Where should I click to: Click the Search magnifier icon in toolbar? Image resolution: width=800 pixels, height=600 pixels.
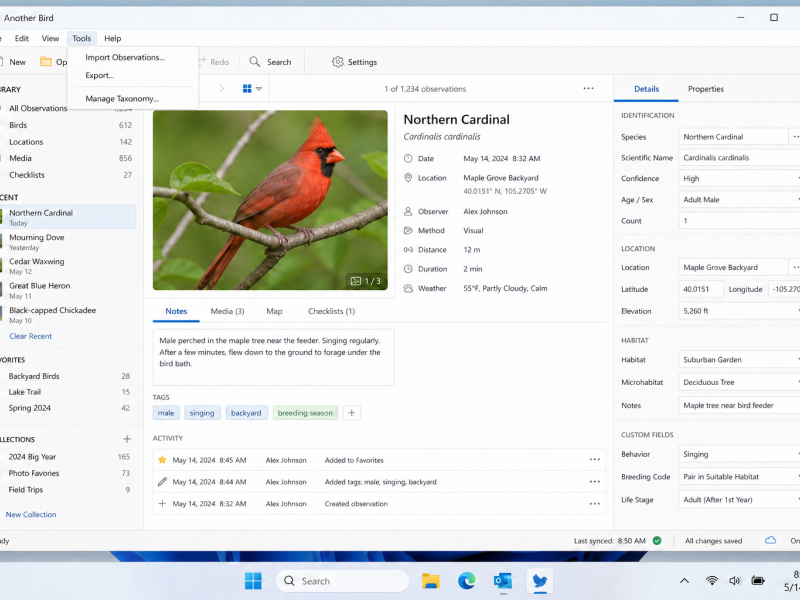click(x=255, y=62)
